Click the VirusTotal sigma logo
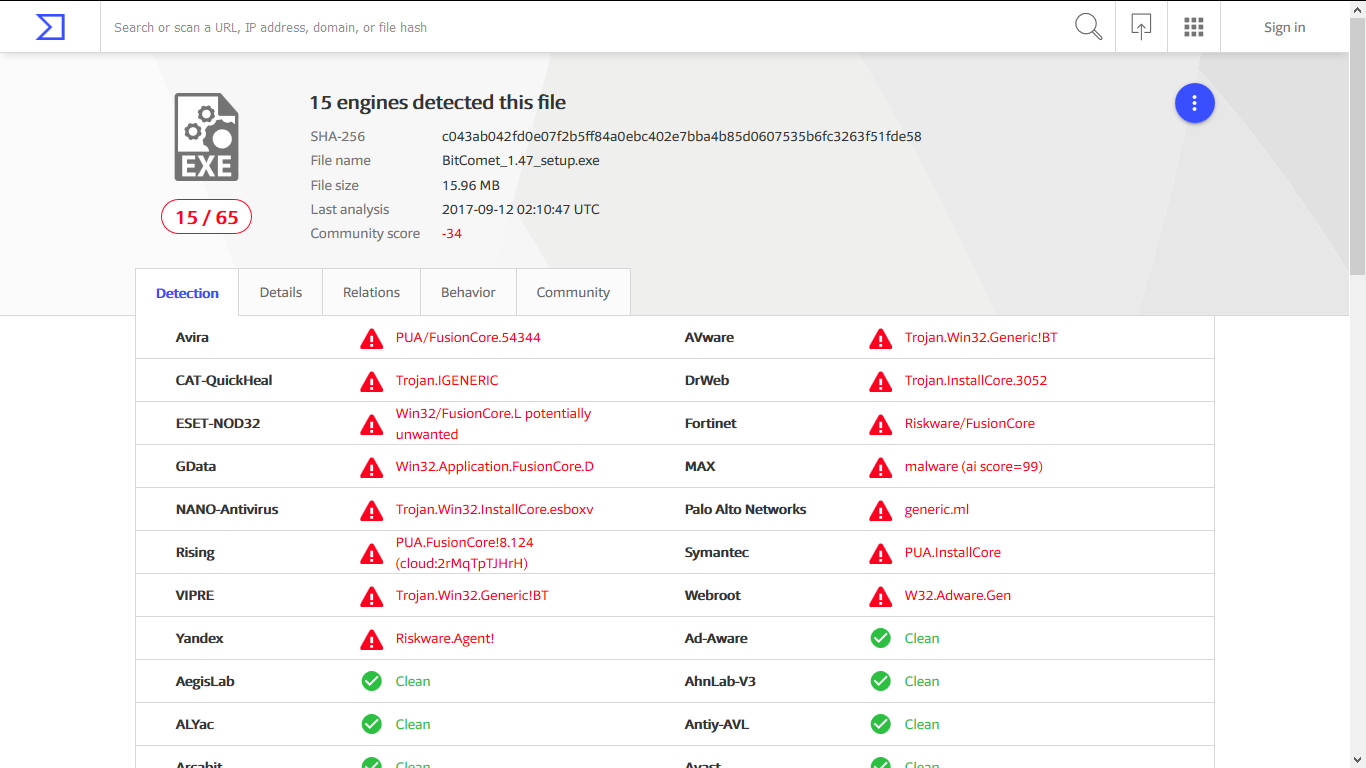1366x768 pixels. [50, 27]
